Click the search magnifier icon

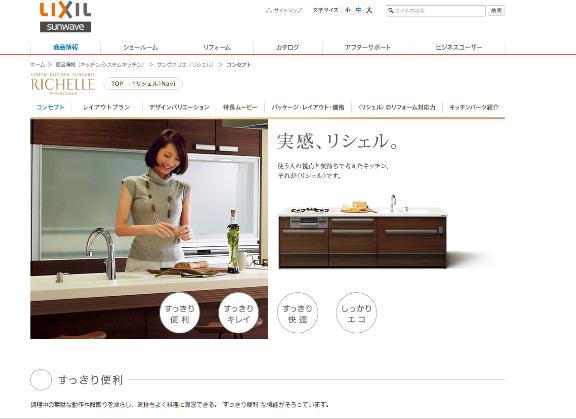point(391,11)
